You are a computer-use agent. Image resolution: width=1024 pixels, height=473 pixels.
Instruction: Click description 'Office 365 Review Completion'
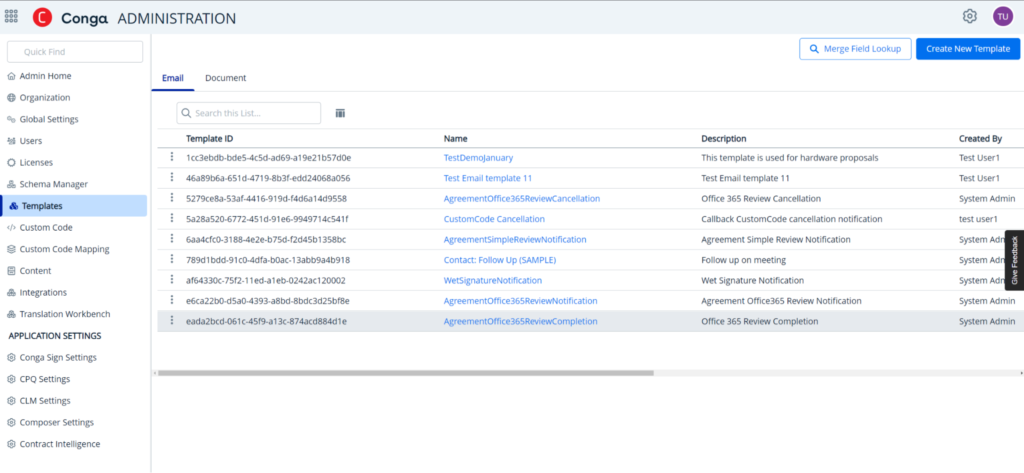[x=760, y=321]
